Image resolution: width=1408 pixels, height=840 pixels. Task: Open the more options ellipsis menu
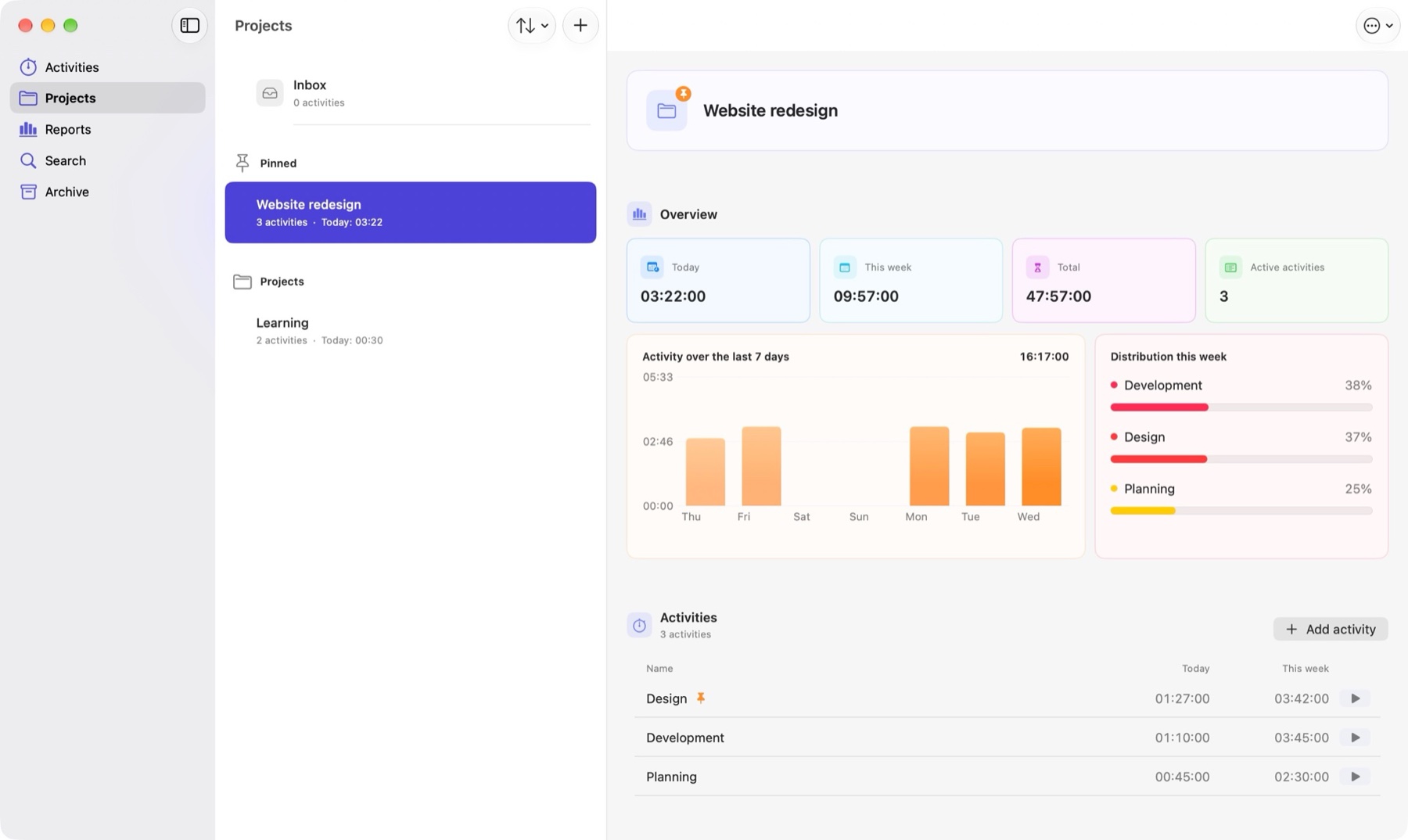click(x=1377, y=26)
